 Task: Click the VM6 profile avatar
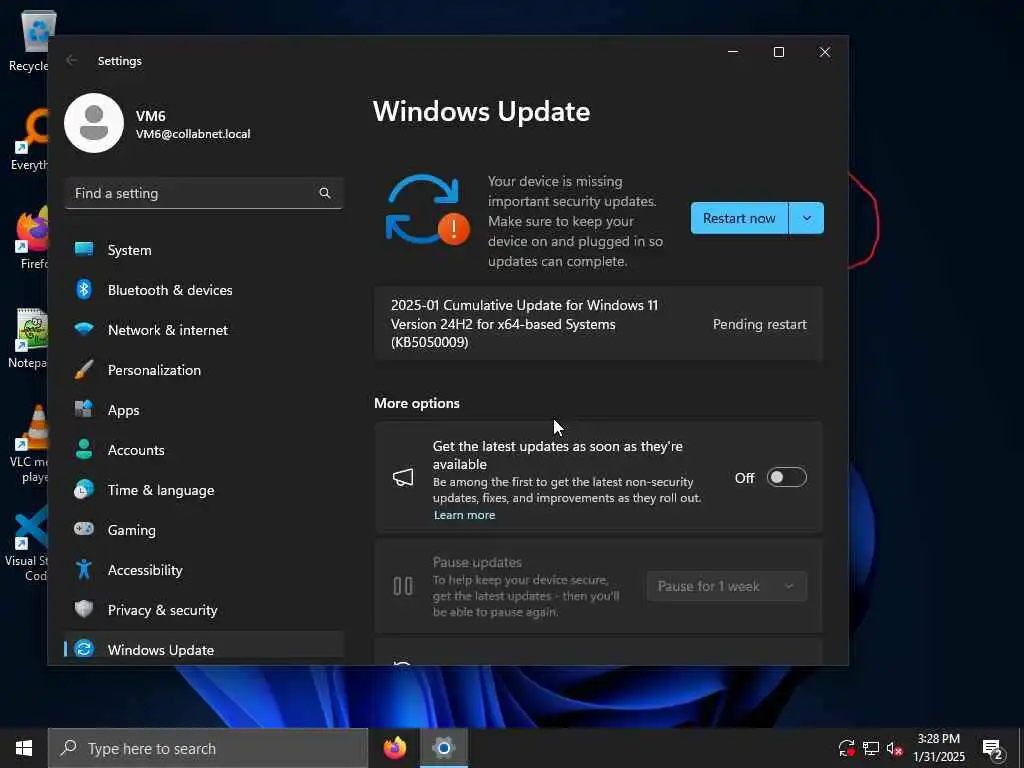94,123
